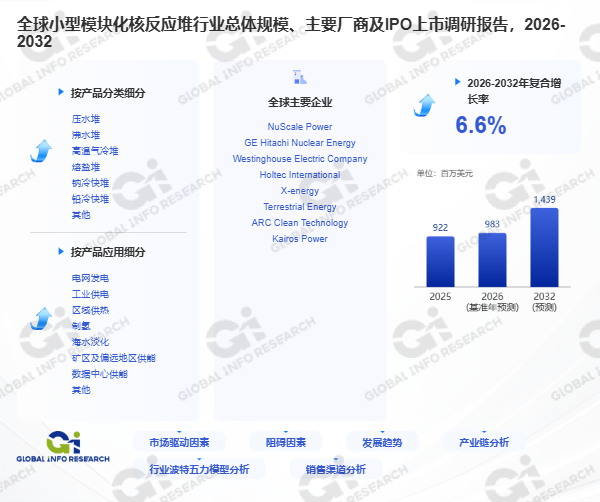Click 工业供电 application
Image resolution: width=600 pixels, height=502 pixels.
[90, 294]
